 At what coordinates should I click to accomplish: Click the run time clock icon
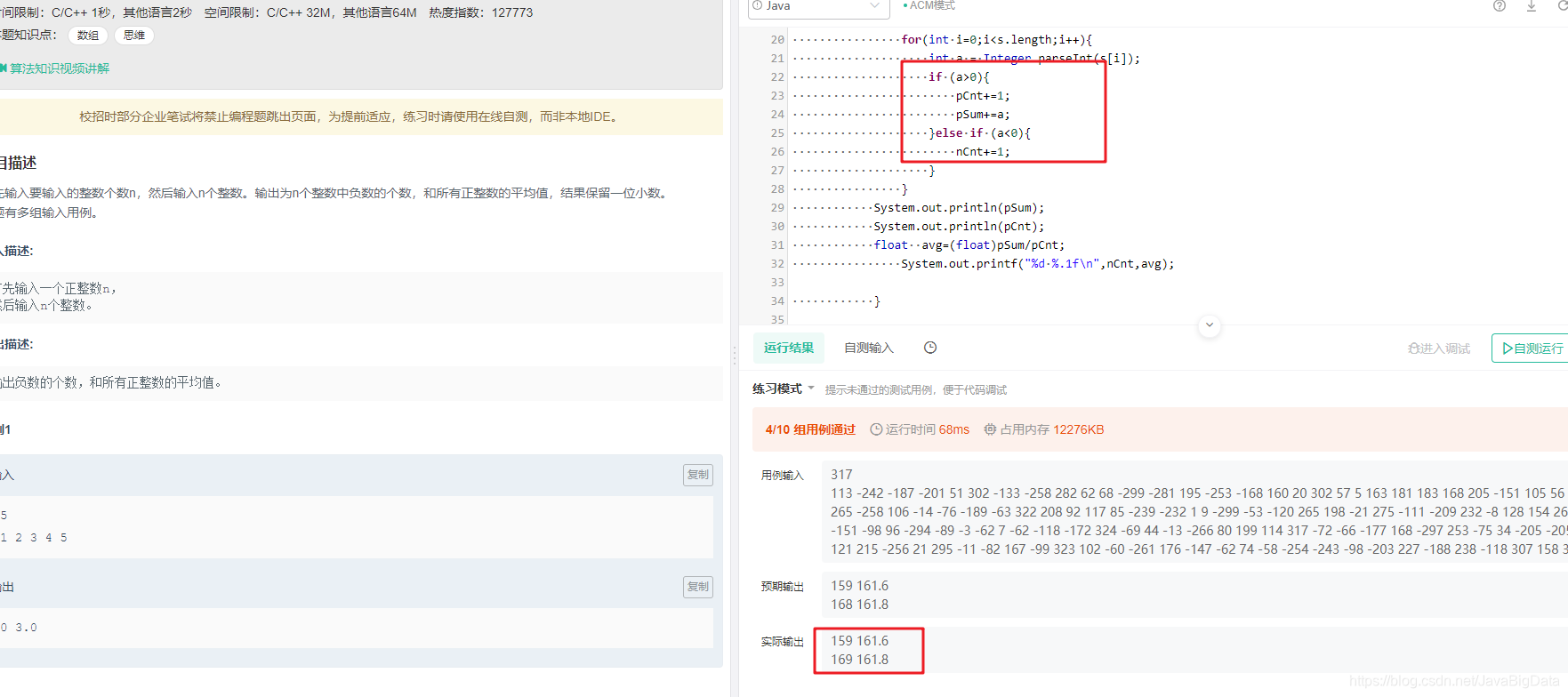876,429
